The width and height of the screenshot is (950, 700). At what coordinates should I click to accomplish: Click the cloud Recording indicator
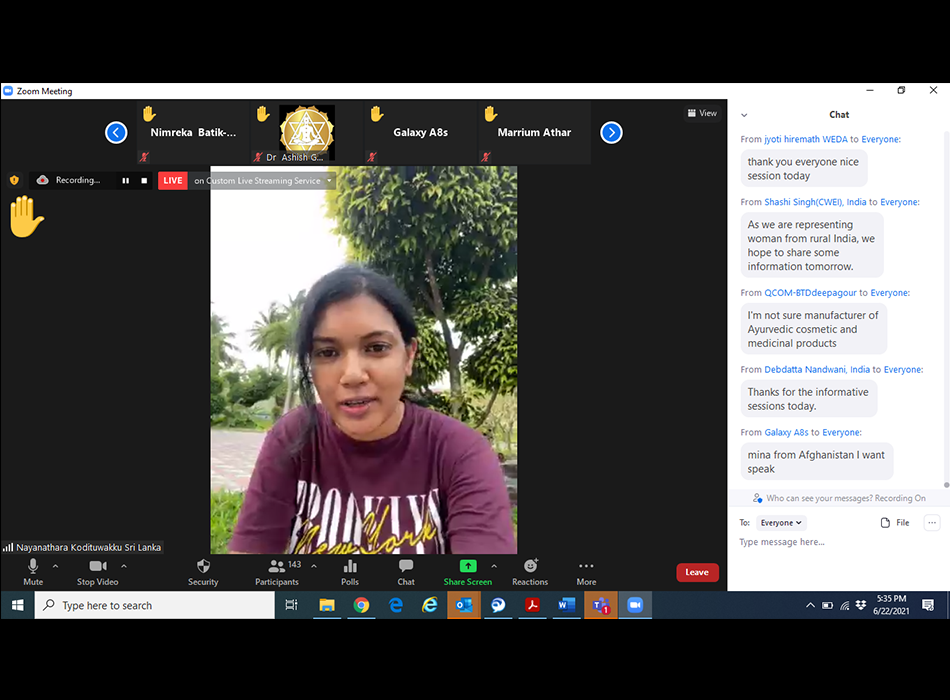coord(68,180)
